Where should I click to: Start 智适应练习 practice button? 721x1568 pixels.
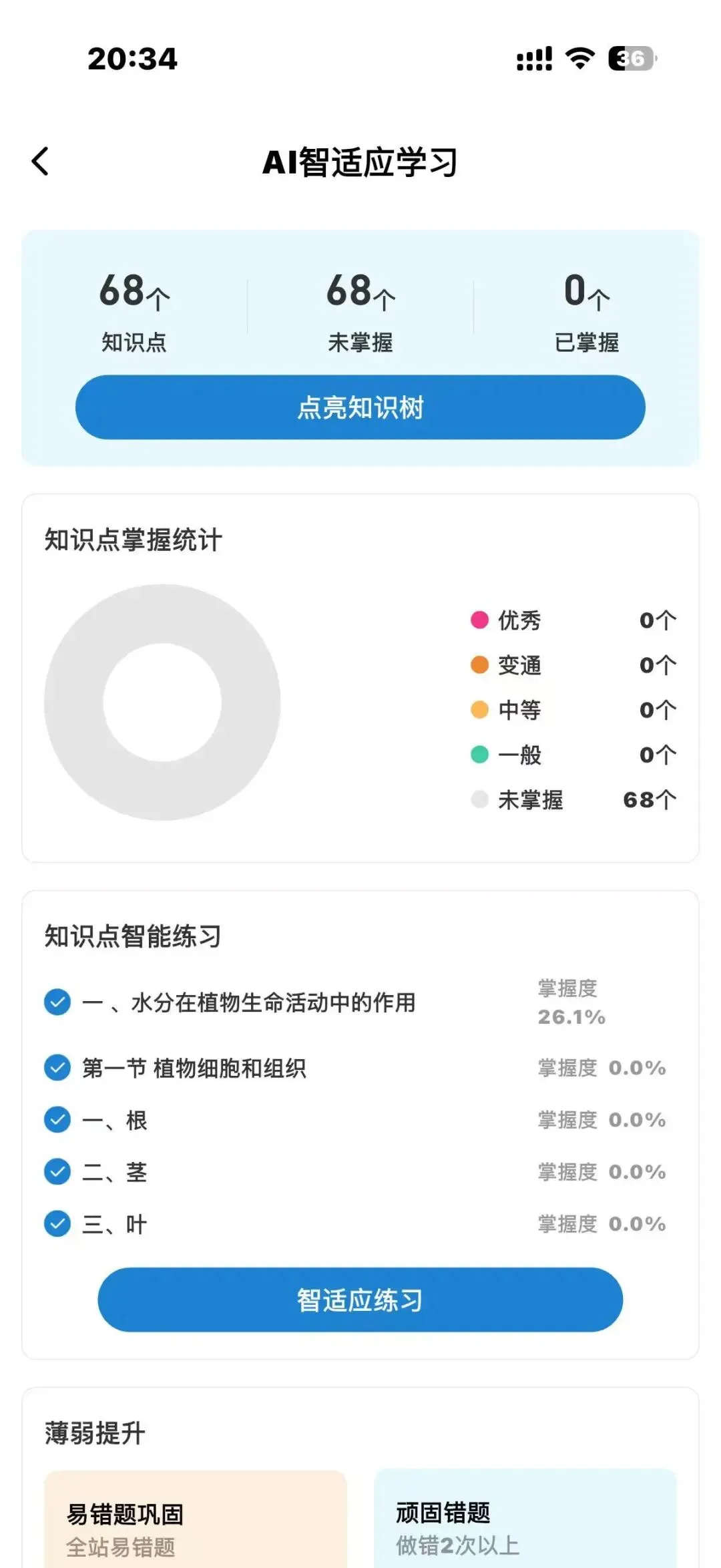[x=360, y=1300]
